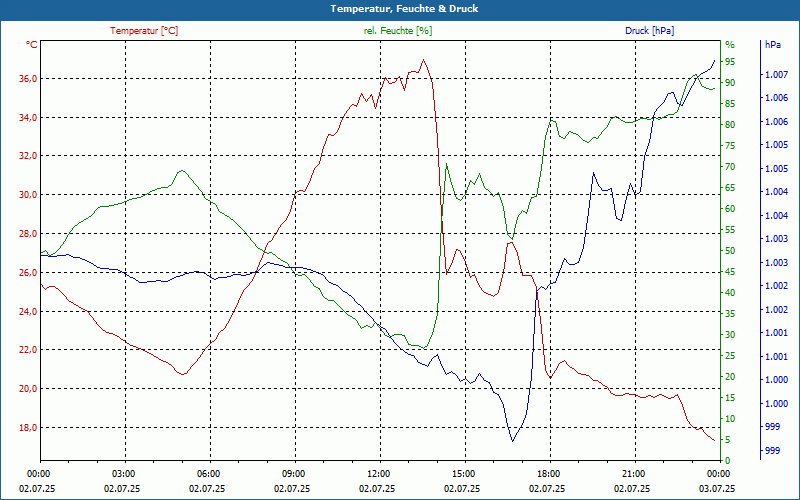
Task: Click the '90' humidity axis value
Action: click(730, 83)
